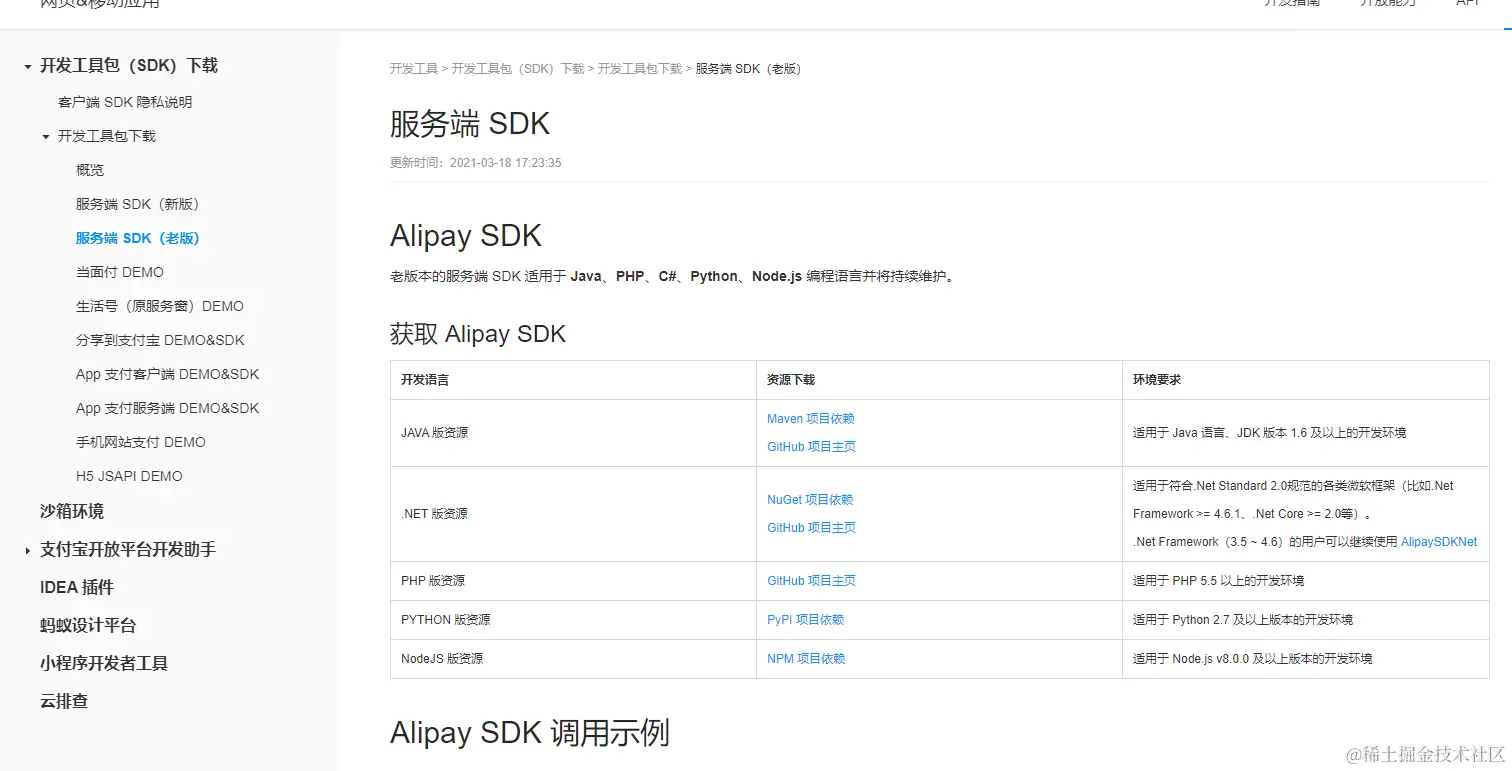Click the PYTHON 版资源 cell
1512x771 pixels.
tap(573, 620)
